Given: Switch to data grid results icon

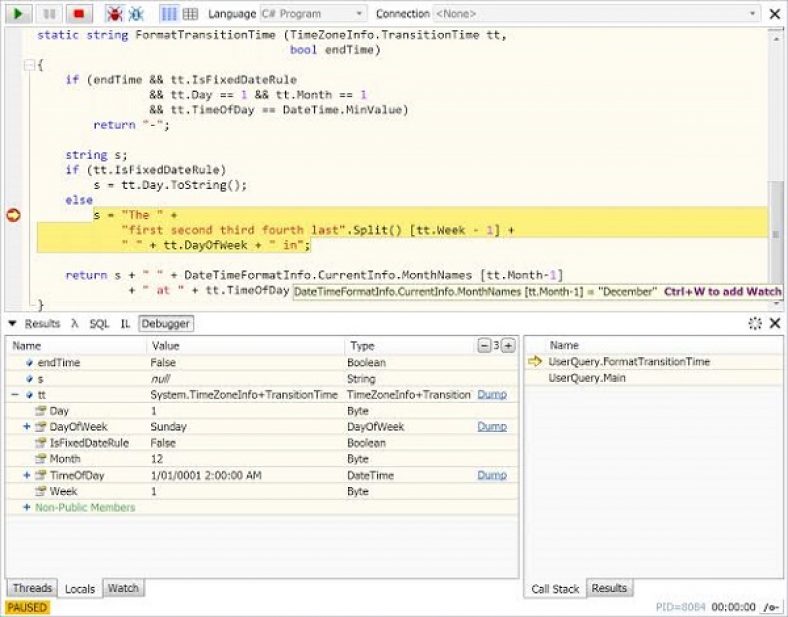Looking at the screenshot, I should point(190,14).
